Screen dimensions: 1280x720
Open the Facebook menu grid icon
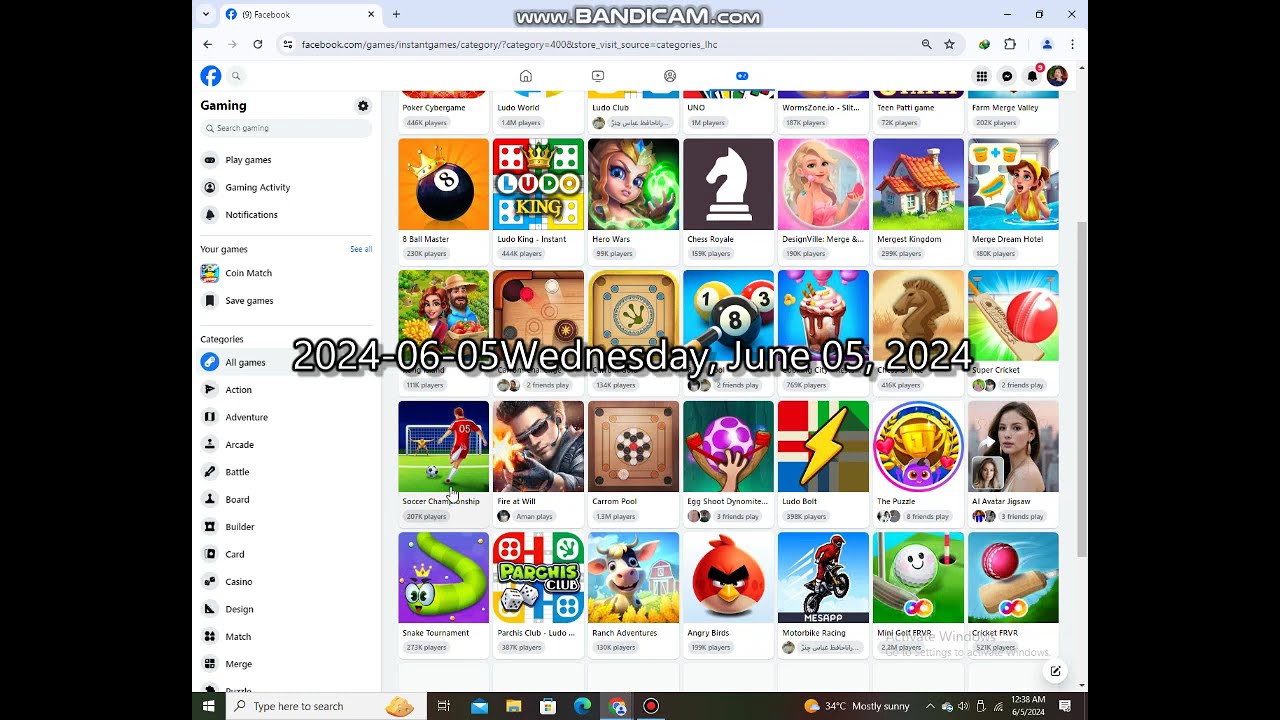click(x=982, y=76)
